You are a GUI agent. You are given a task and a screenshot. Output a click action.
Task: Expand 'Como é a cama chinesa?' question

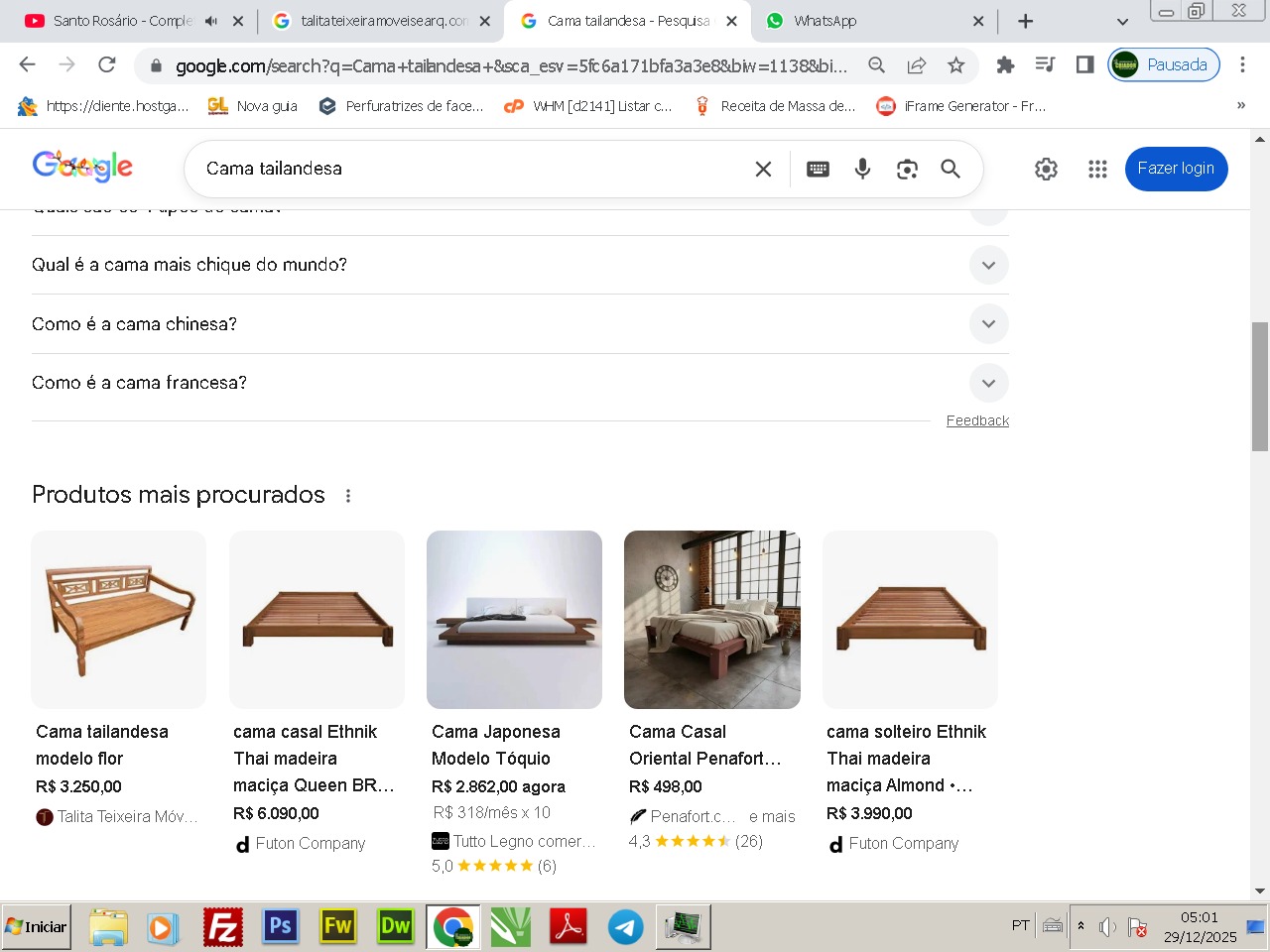988,324
